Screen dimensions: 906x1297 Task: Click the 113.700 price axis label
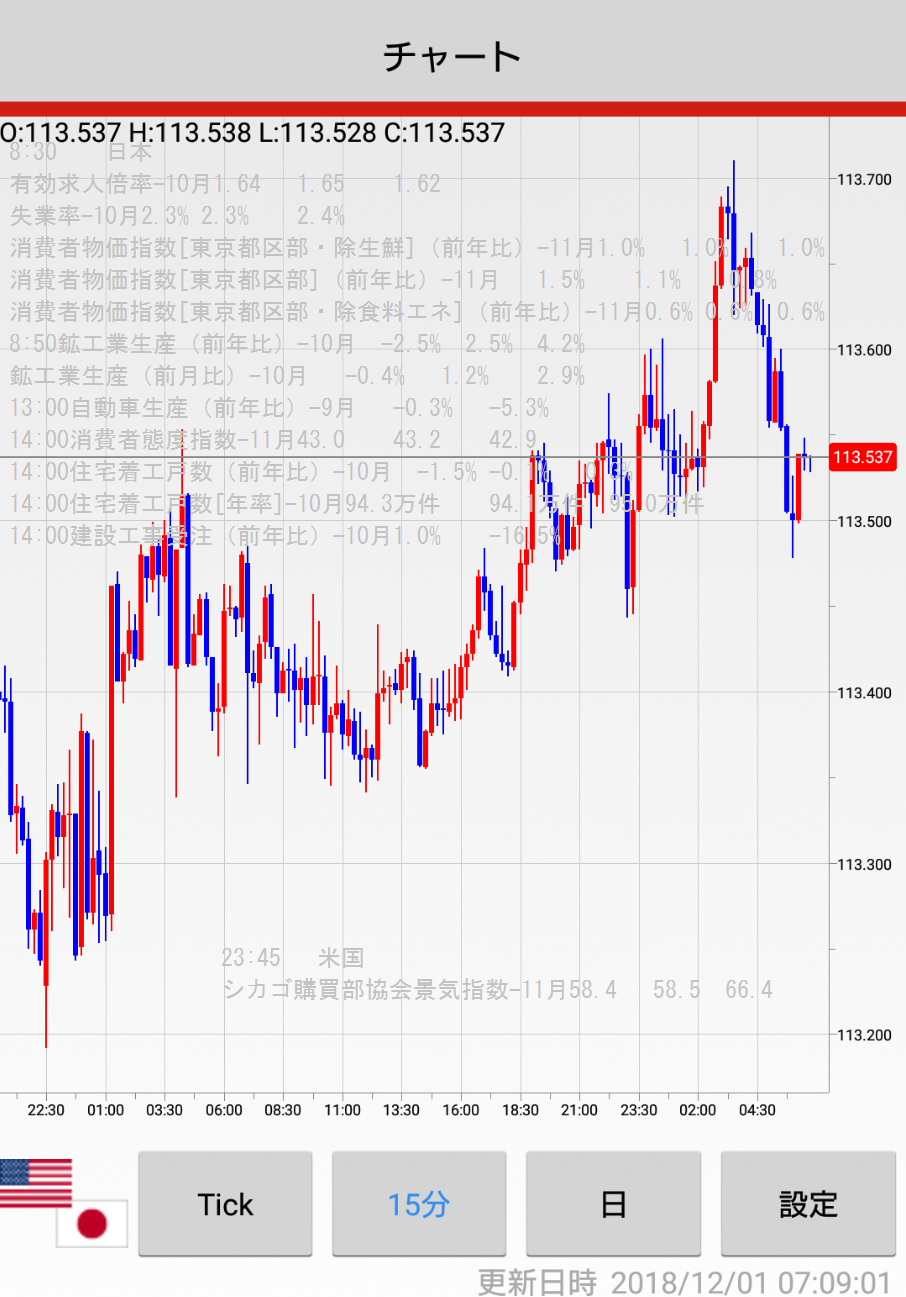864,180
